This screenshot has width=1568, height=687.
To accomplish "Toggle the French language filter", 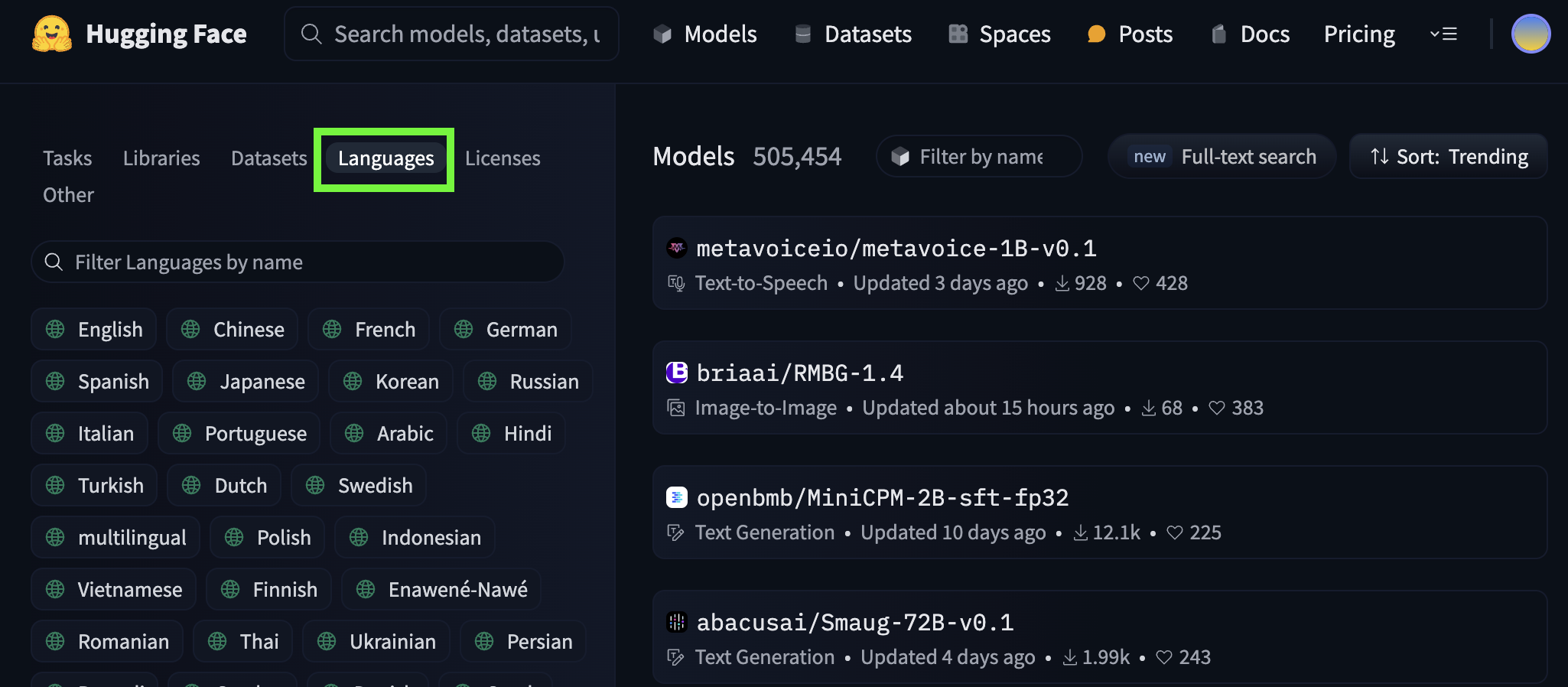I will pos(369,330).
